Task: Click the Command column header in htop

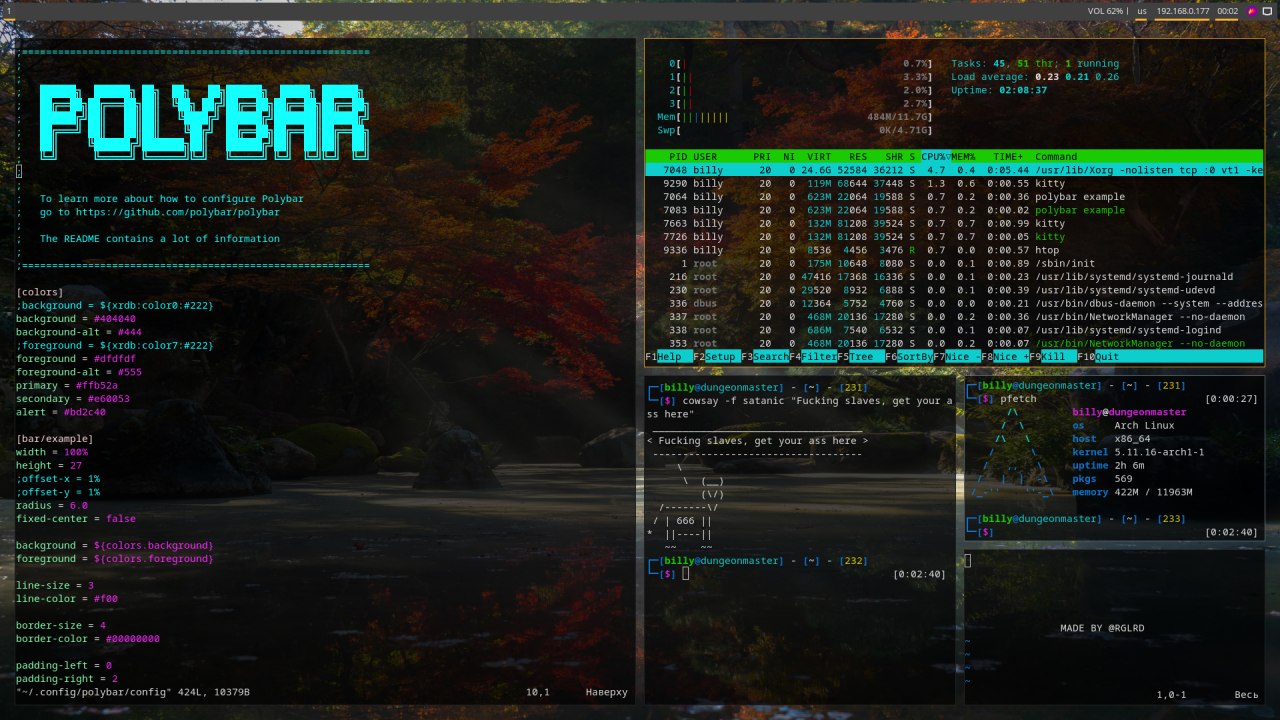Action: click(1056, 157)
